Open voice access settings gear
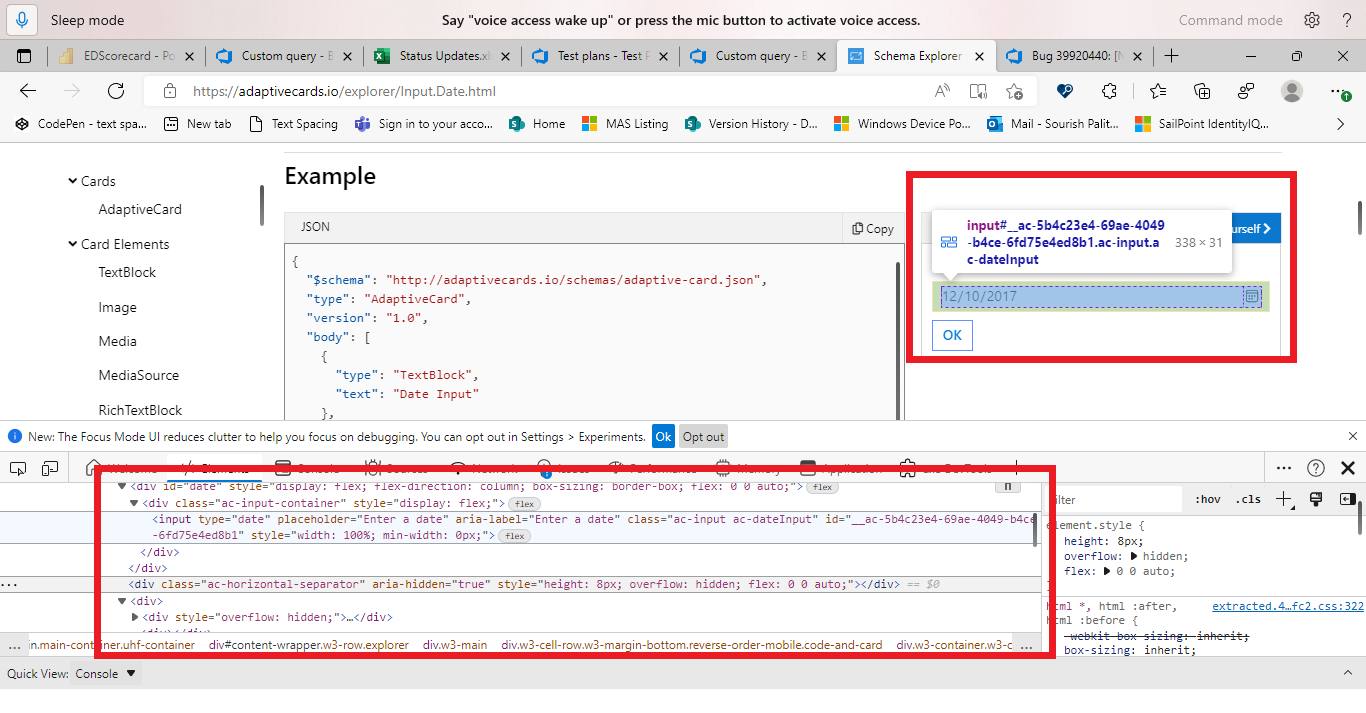 click(x=1312, y=20)
